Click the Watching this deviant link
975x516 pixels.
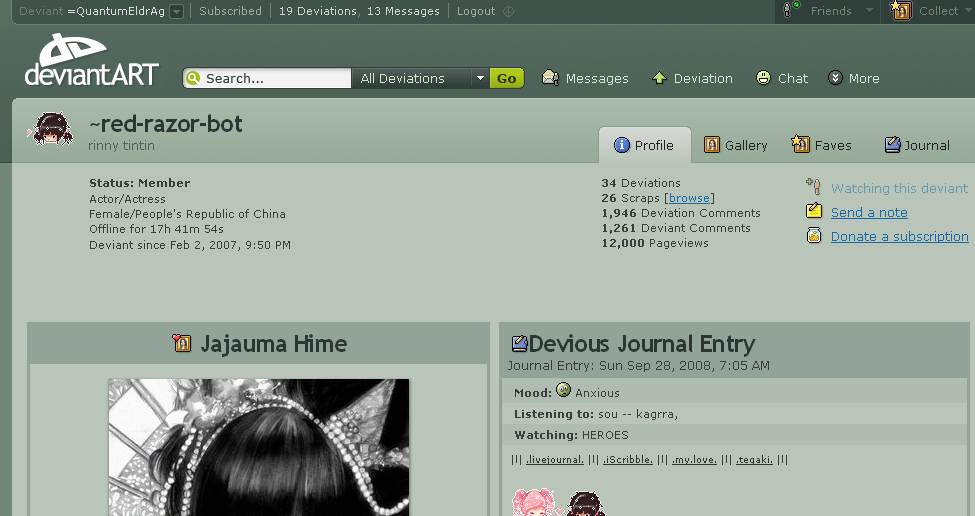click(x=899, y=188)
